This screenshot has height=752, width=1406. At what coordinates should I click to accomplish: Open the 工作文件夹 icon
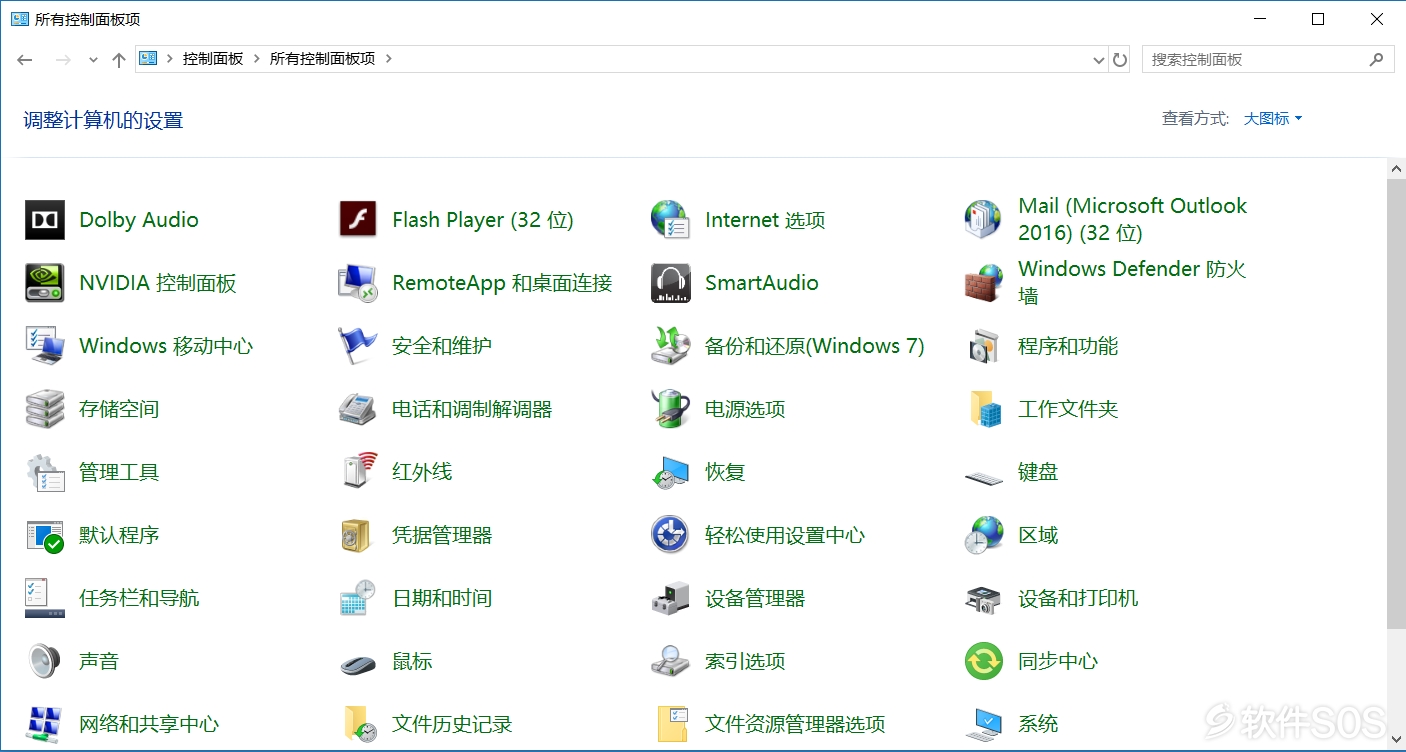point(983,409)
